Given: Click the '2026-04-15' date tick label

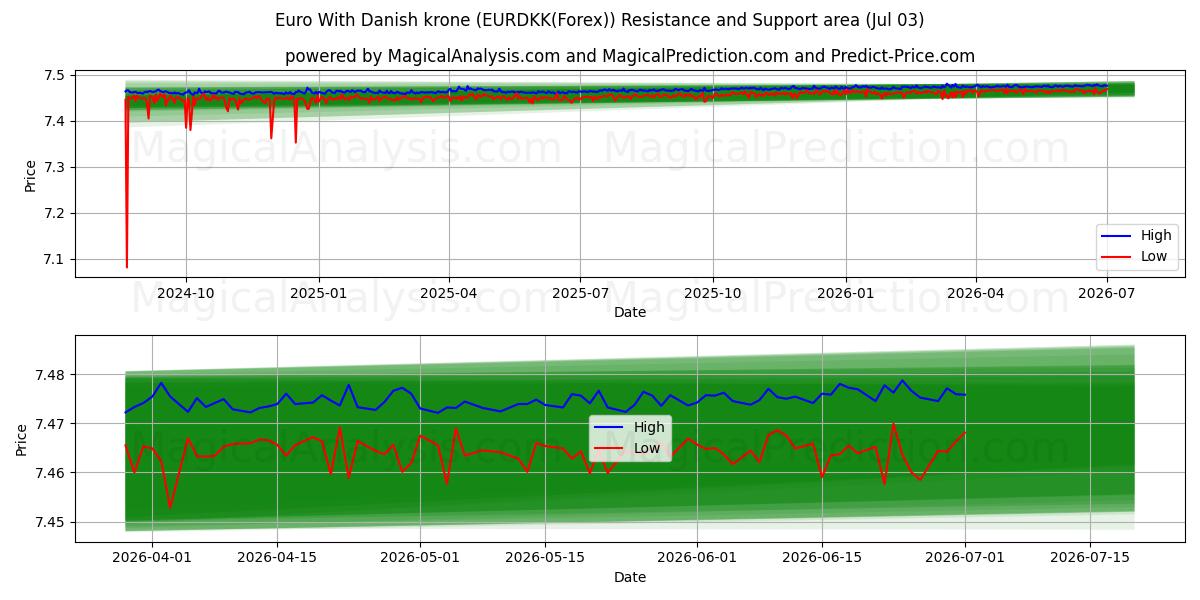Looking at the screenshot, I should tap(277, 558).
